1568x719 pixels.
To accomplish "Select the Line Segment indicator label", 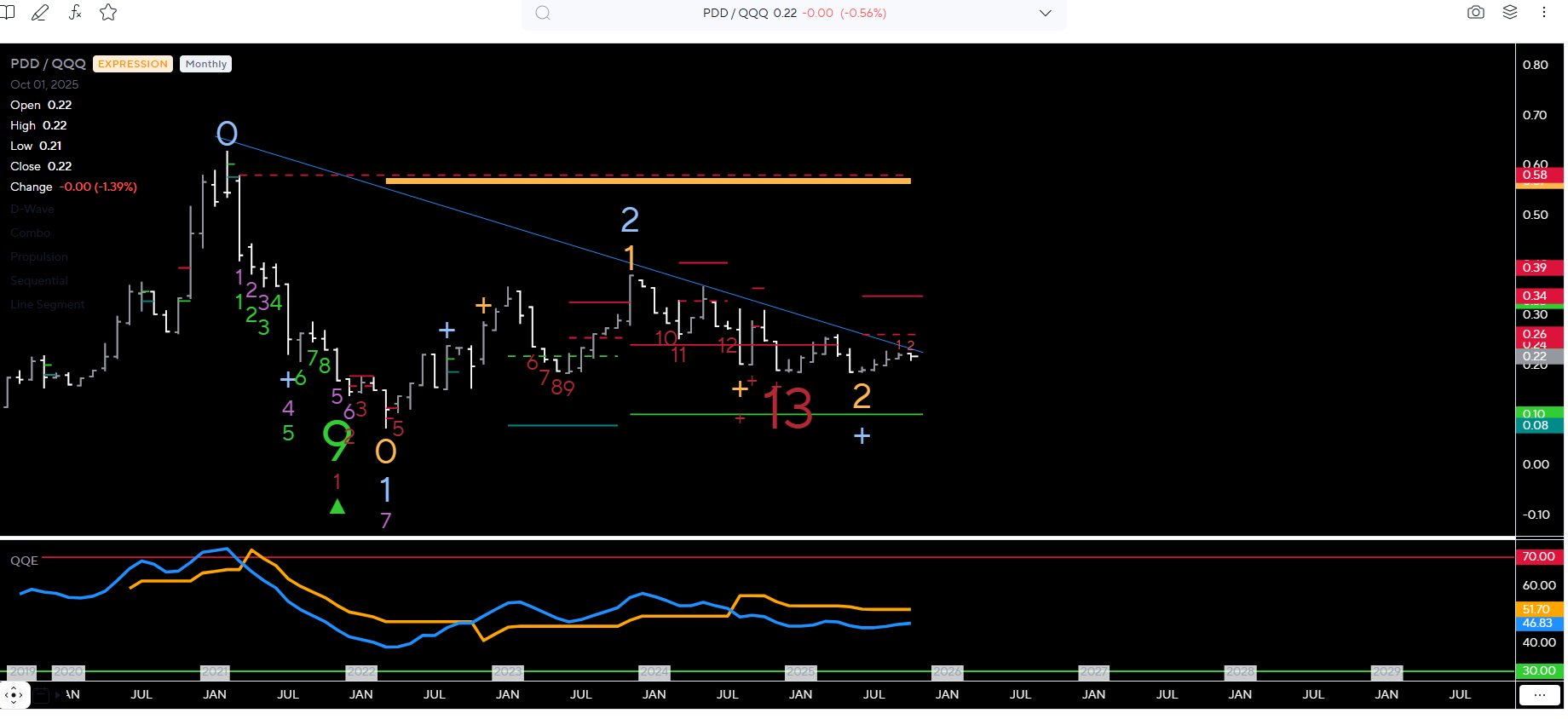I will [x=48, y=304].
